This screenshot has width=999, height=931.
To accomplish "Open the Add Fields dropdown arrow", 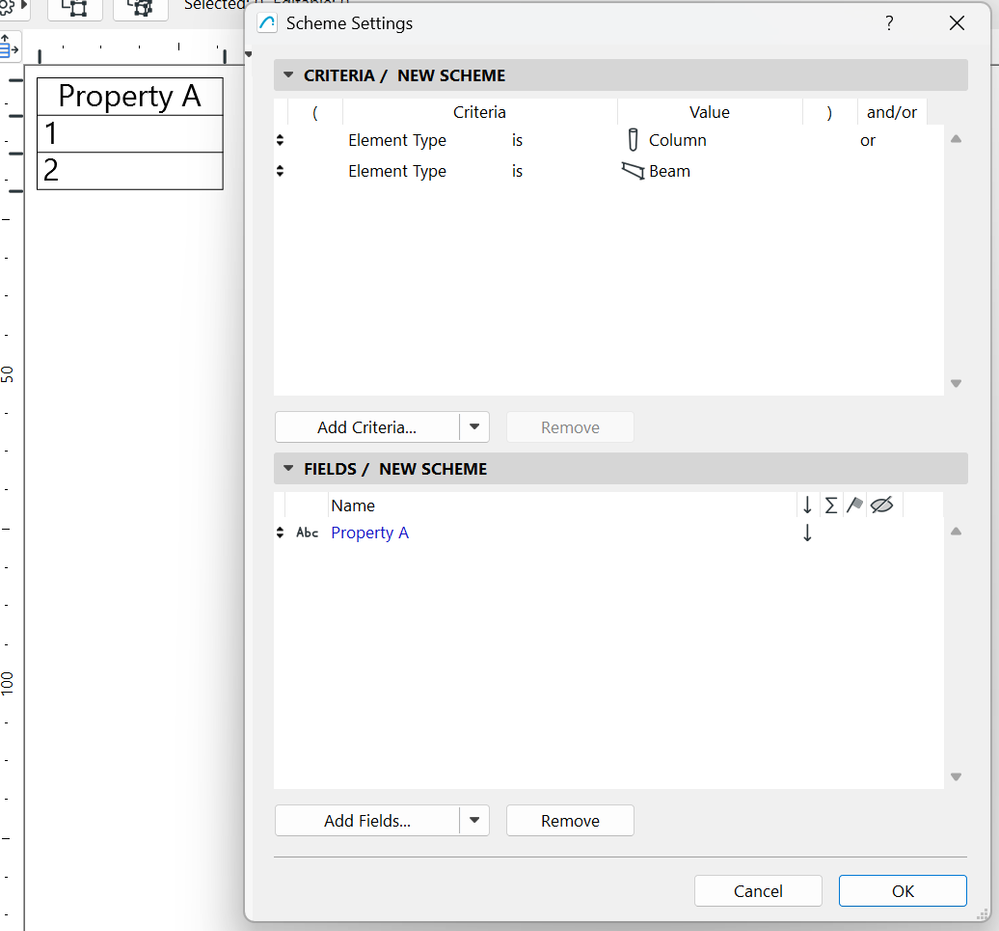I will (x=474, y=820).
